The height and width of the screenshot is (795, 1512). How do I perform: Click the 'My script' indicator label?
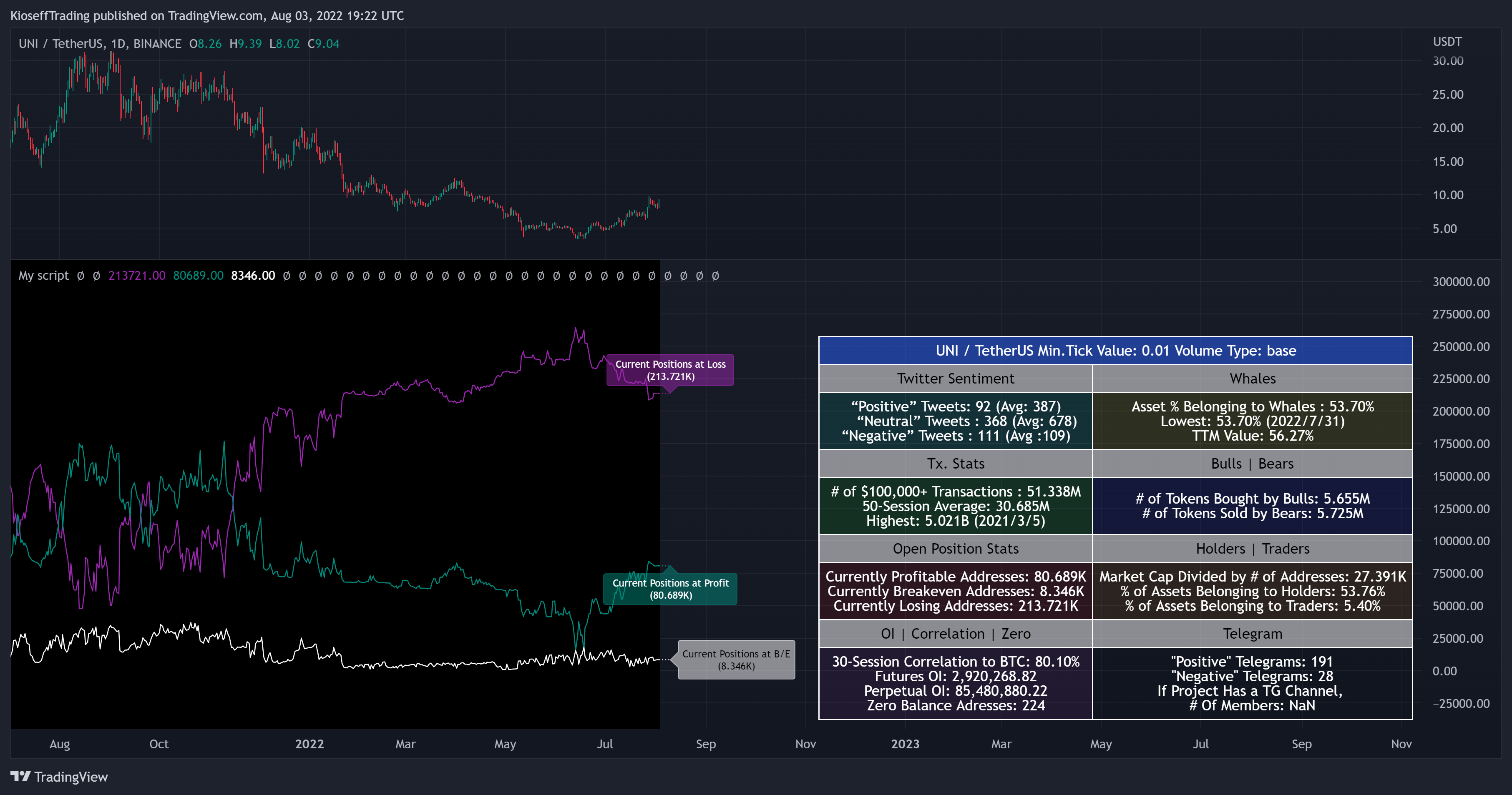click(x=43, y=275)
